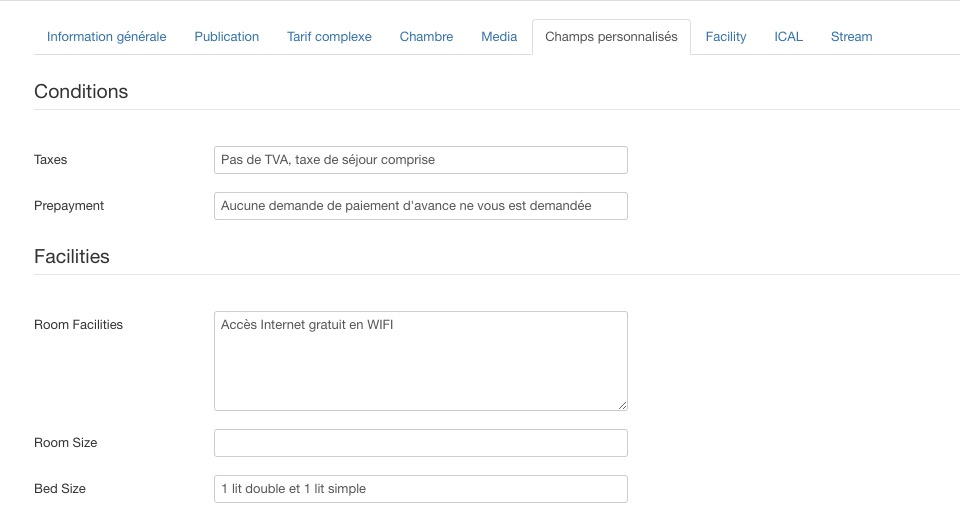This screenshot has height=532, width=960.
Task: Switch to the Facility tab
Action: (726, 37)
